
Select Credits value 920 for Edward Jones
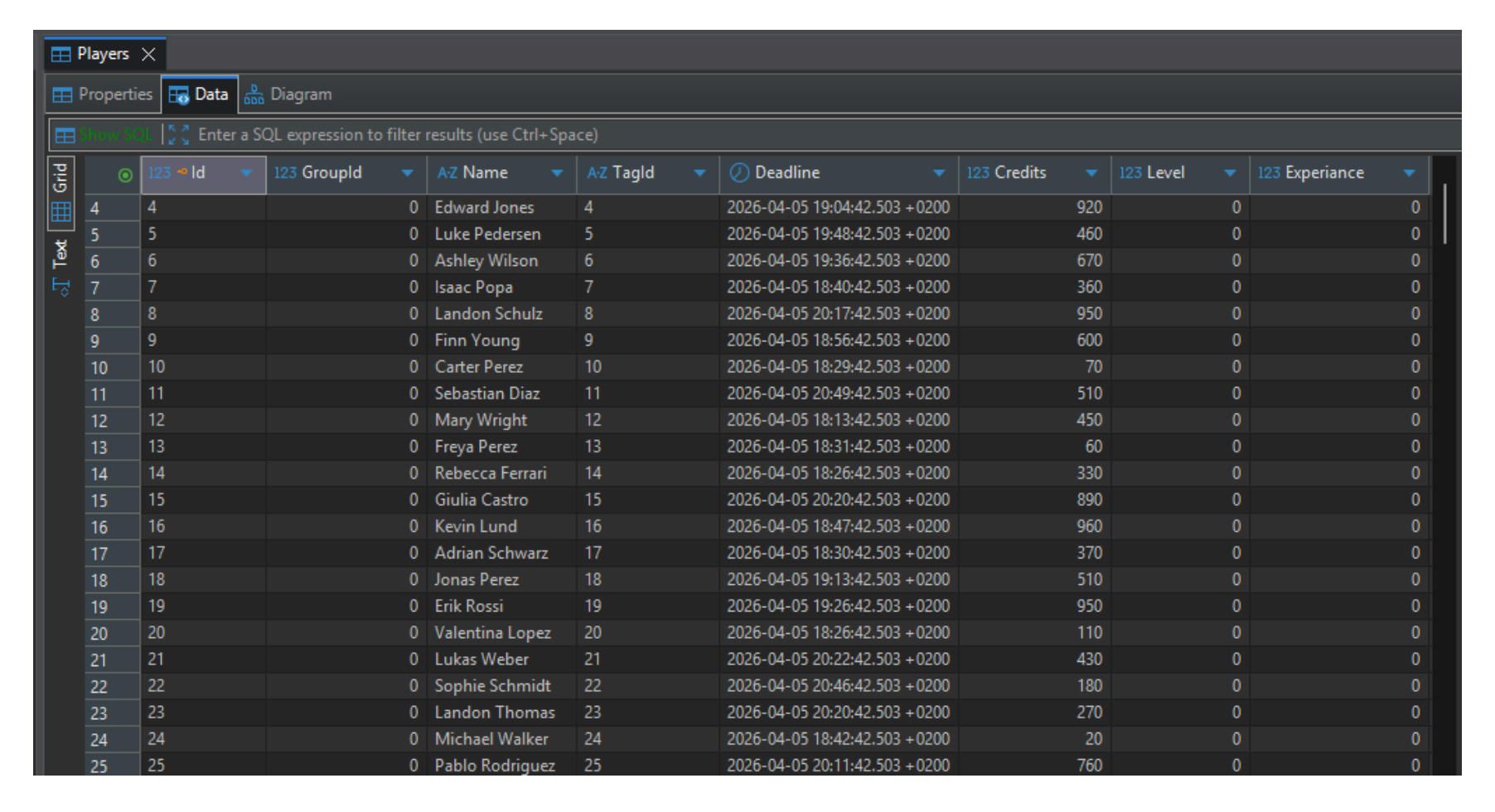[1034, 208]
